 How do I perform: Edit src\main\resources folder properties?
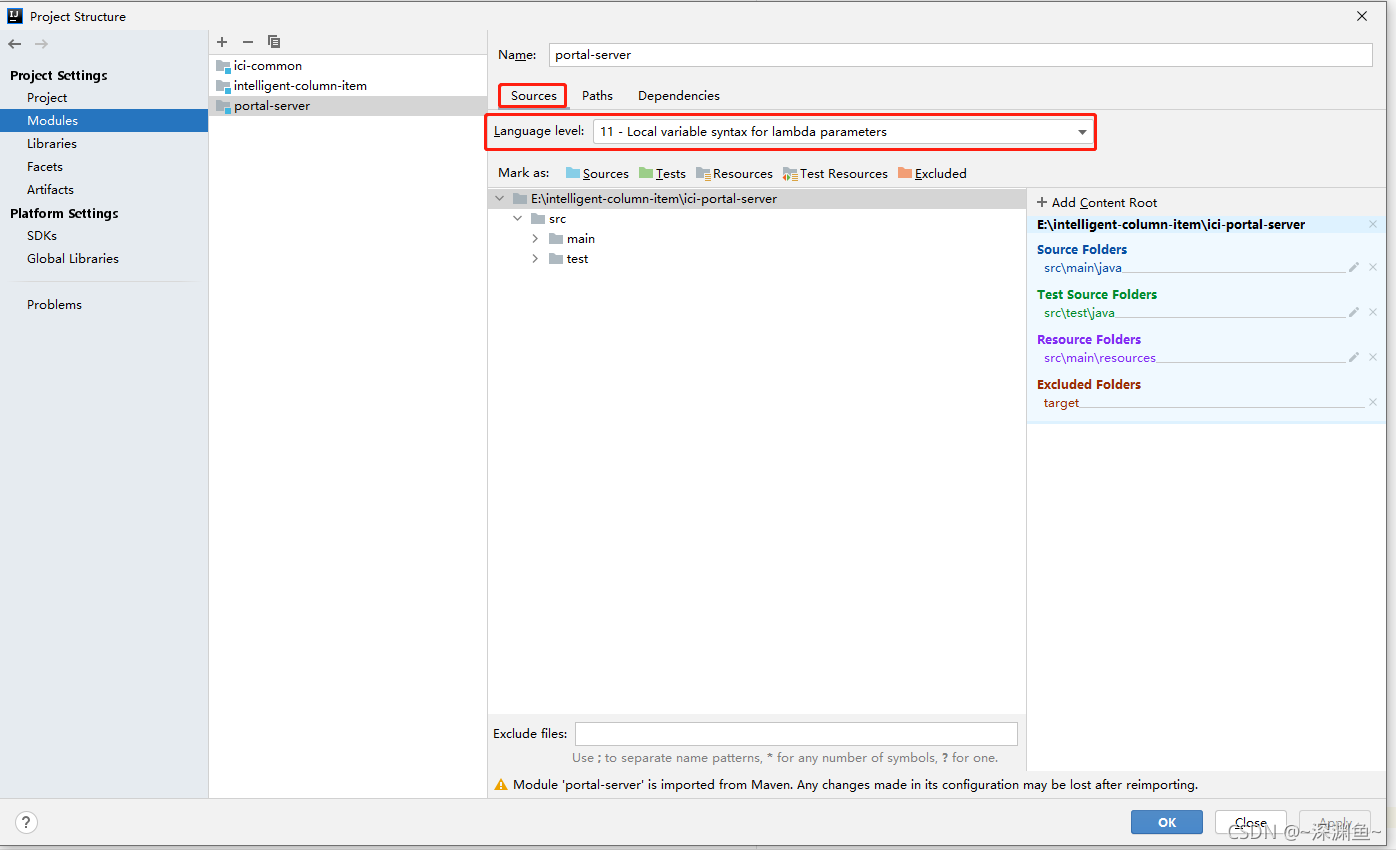pos(1354,357)
